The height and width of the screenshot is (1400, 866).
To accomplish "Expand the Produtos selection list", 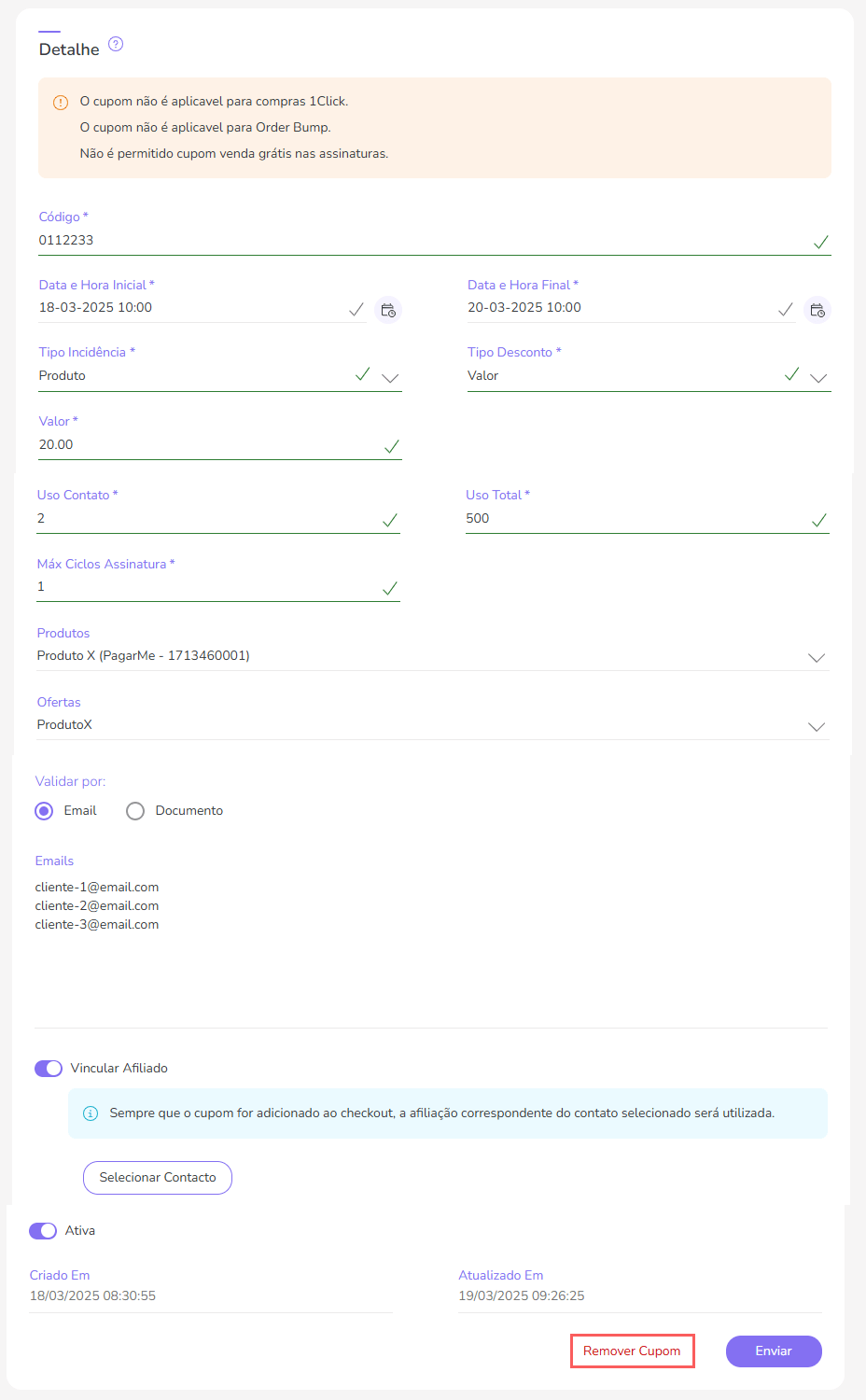I will coord(817,658).
